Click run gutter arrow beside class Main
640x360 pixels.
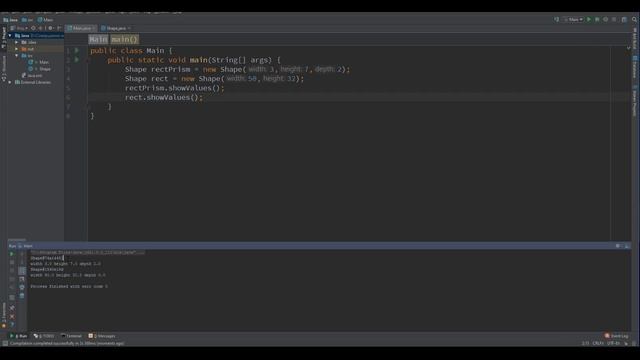pyautogui.click(x=76, y=51)
